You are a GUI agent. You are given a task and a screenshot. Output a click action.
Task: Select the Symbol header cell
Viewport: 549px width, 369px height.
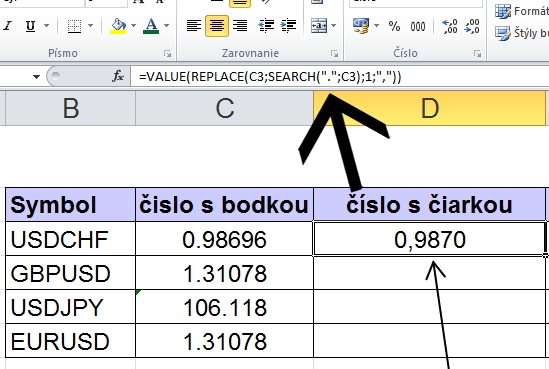click(70, 205)
